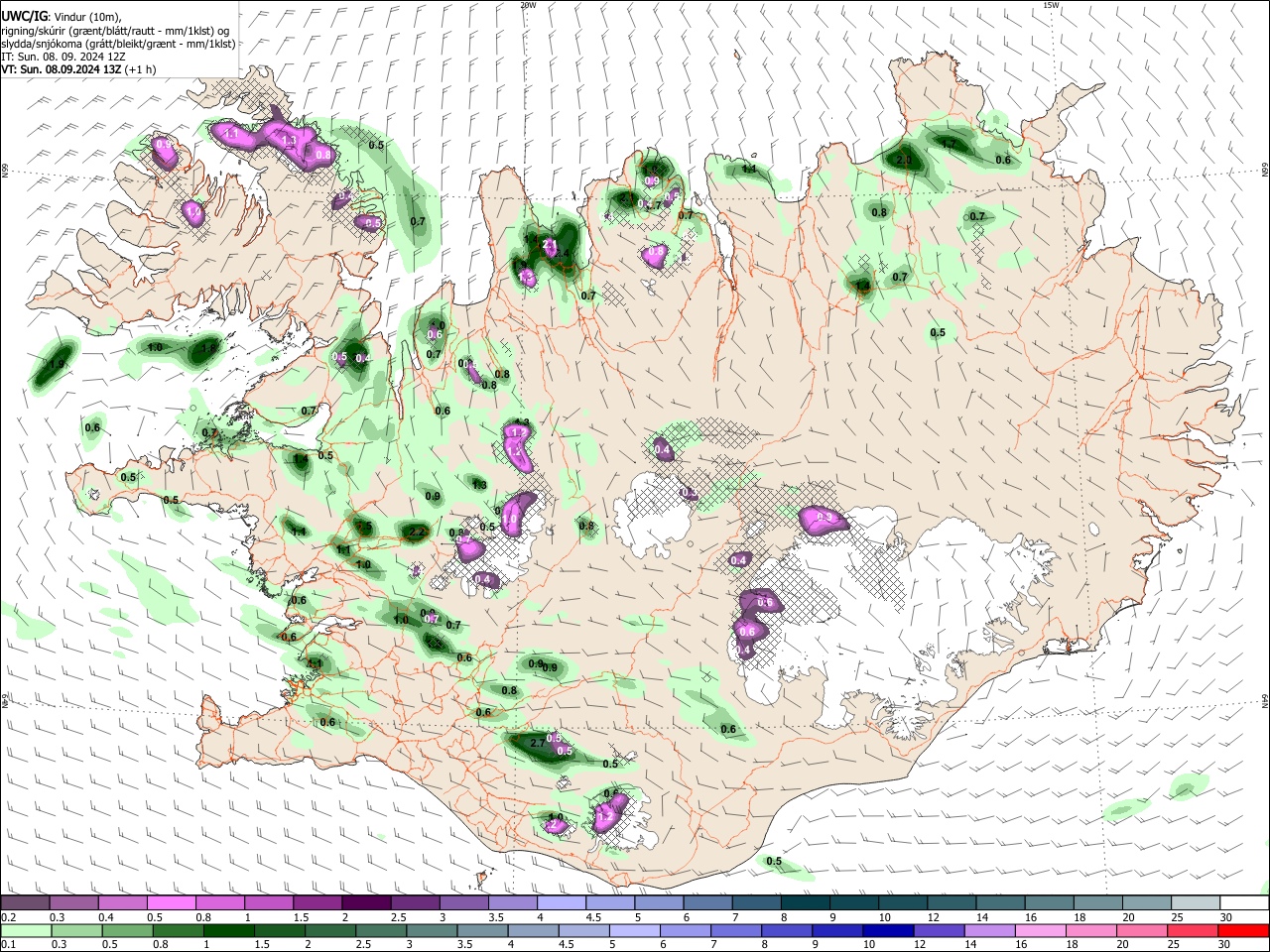The width and height of the screenshot is (1270, 952).
Task: Click the dusty mauve 0.2 mm legend swatch
Action: coord(24,903)
